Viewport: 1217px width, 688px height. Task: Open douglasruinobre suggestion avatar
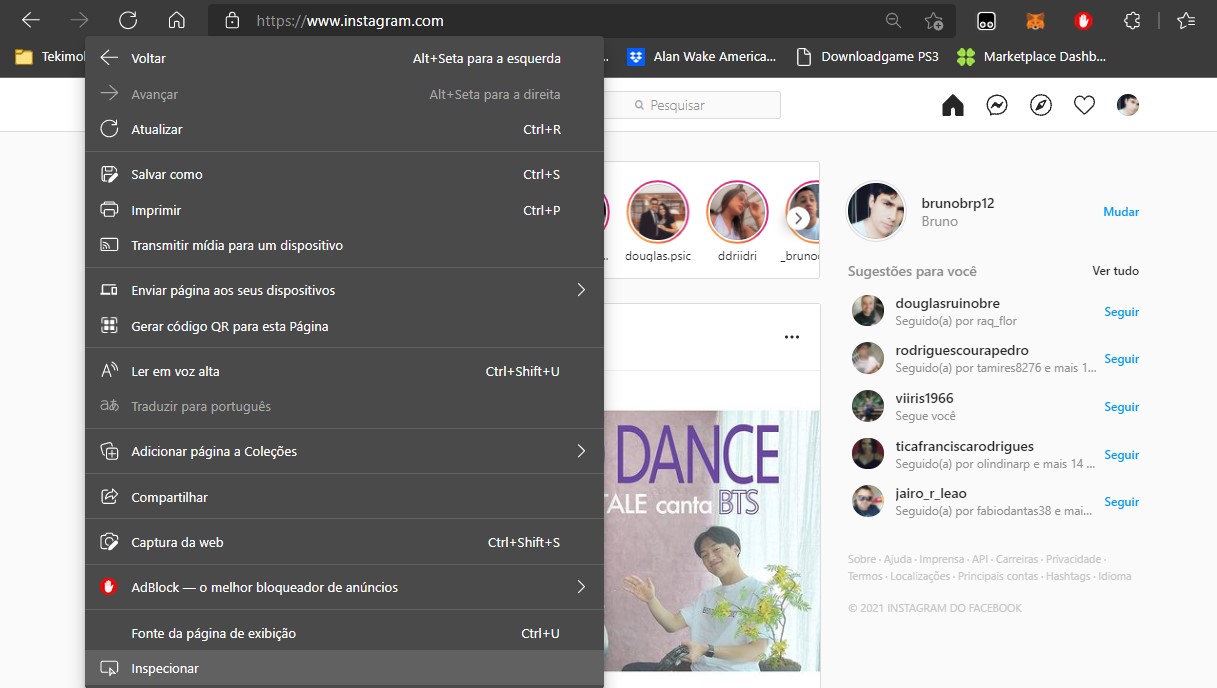pos(868,311)
